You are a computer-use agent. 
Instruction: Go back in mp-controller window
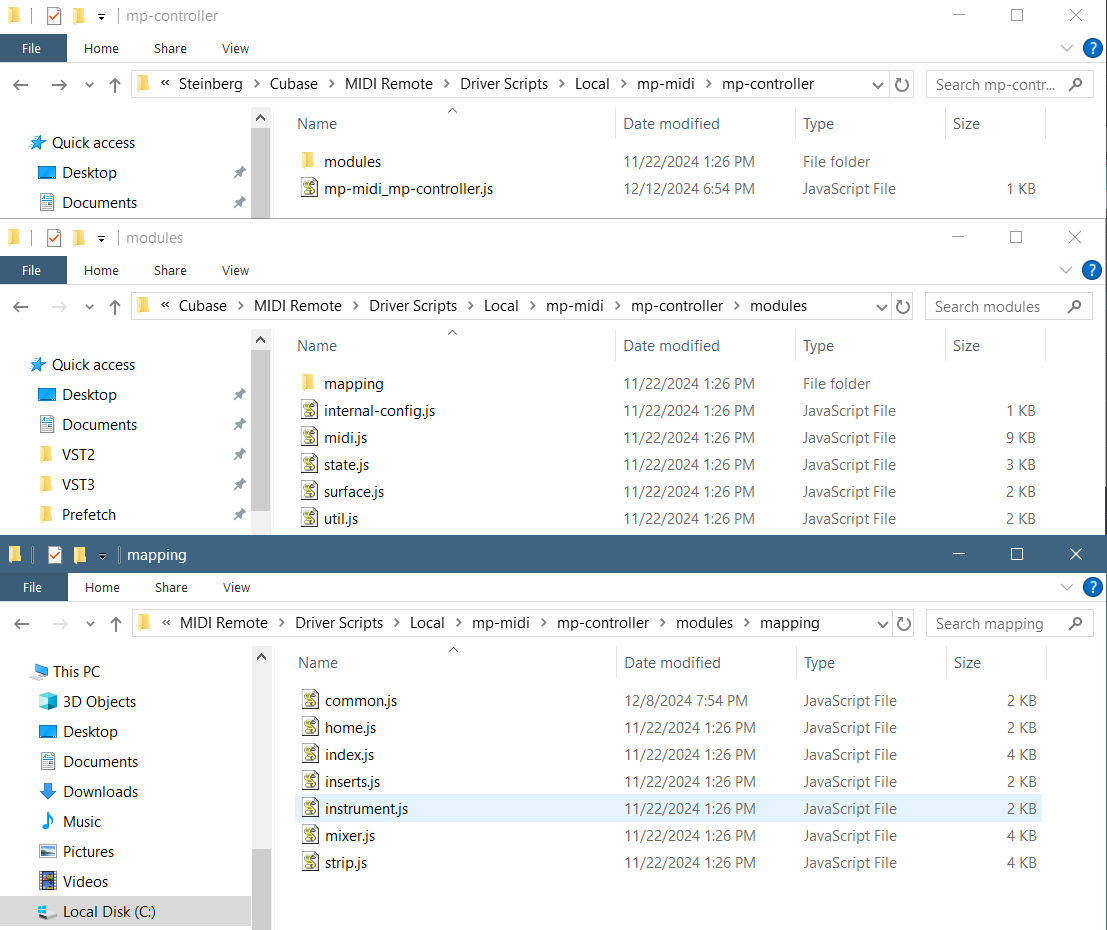tap(21, 85)
